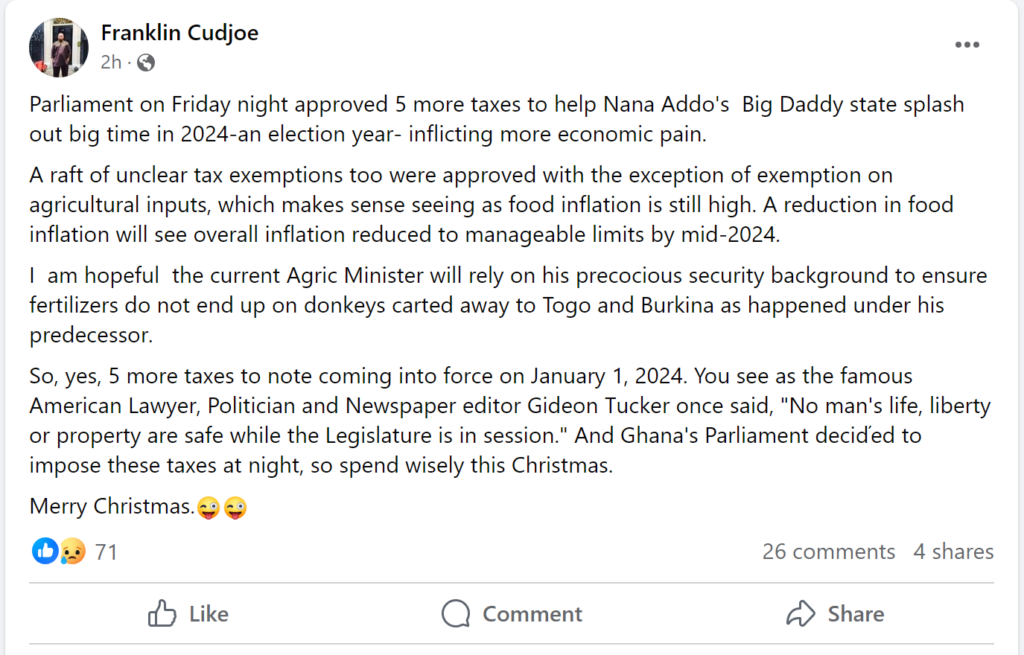Click the speech bubble icon beside Comment
The width and height of the screenshot is (1024, 655).
point(456,613)
